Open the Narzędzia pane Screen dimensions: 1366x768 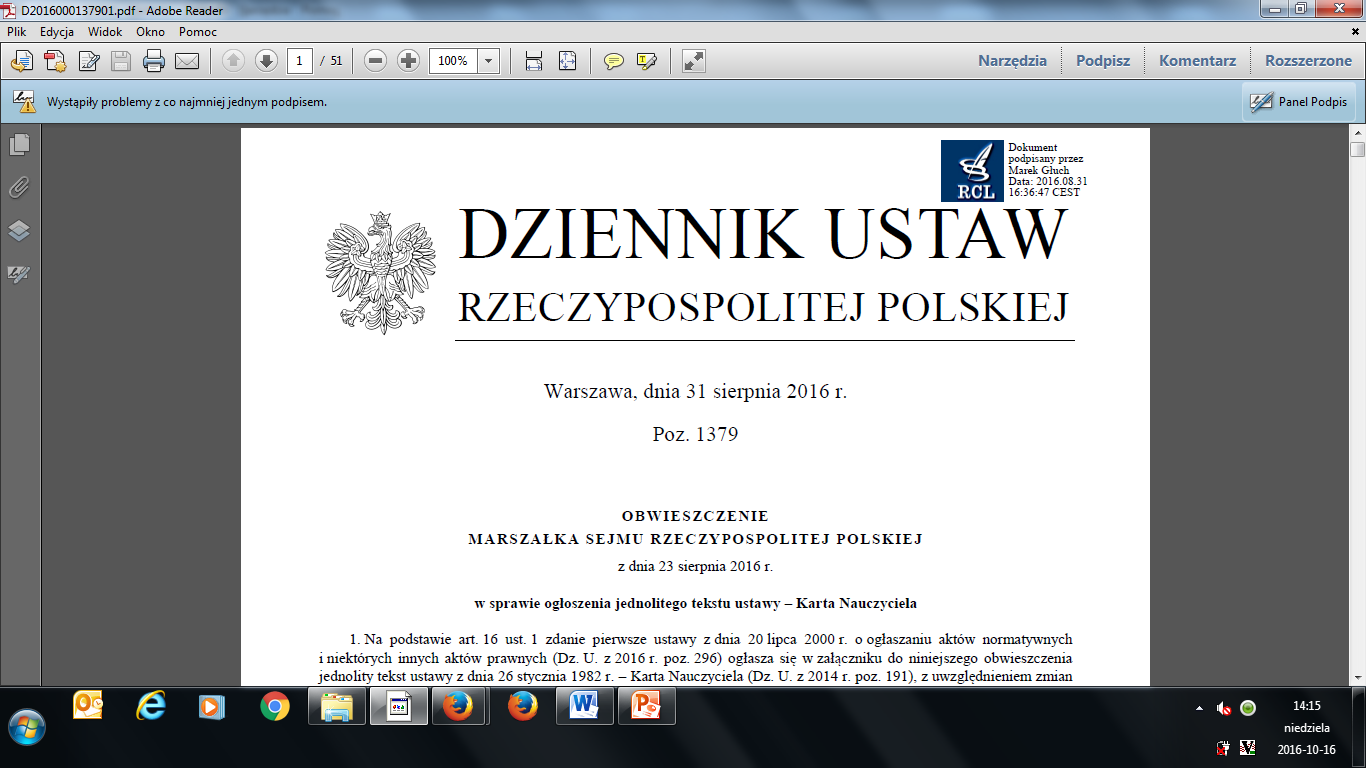tap(1012, 61)
